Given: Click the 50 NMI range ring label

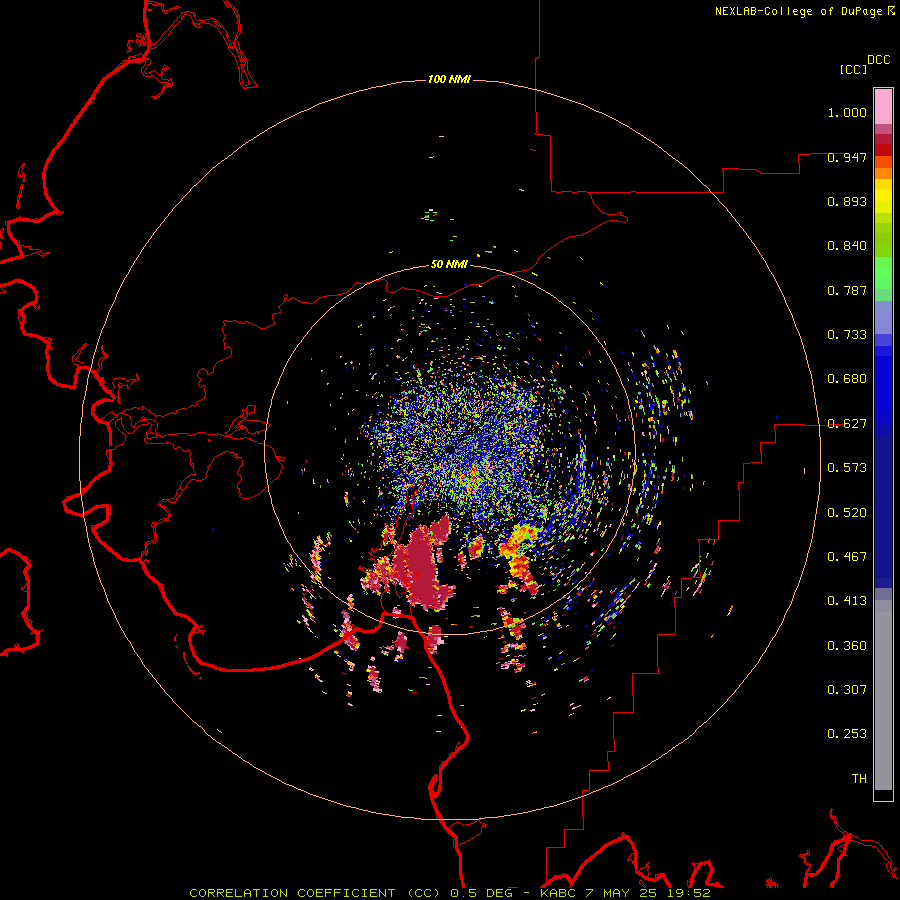Looking at the screenshot, I should pos(449,264).
